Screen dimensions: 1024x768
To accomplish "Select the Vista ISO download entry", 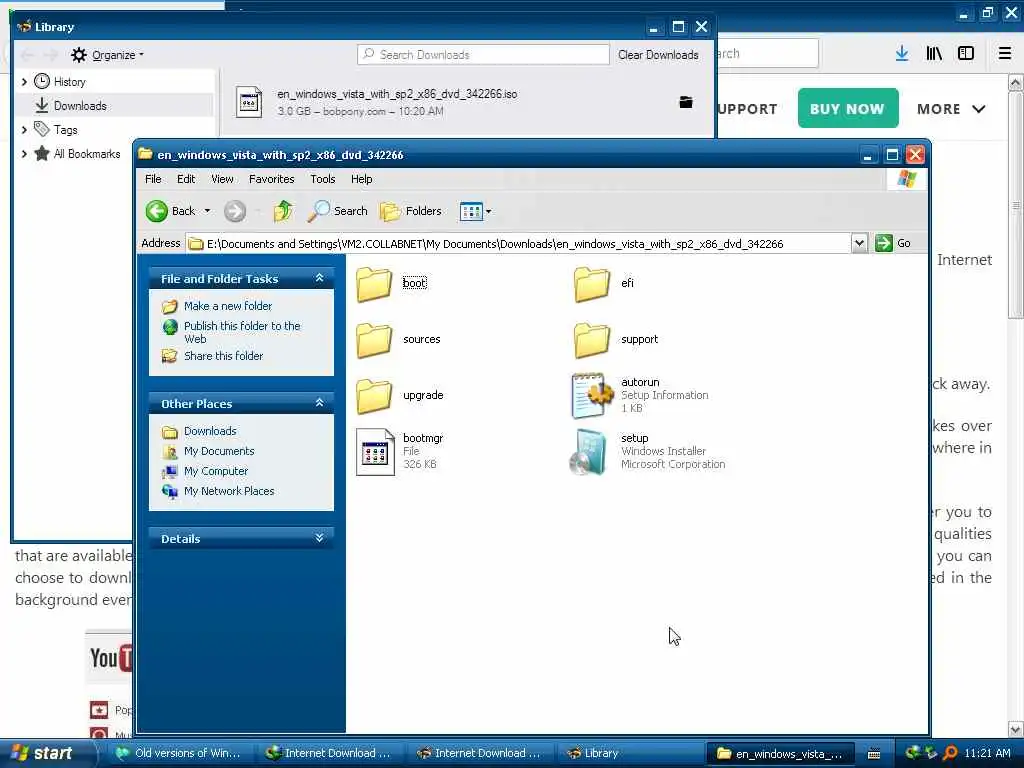I will pyautogui.click(x=467, y=103).
